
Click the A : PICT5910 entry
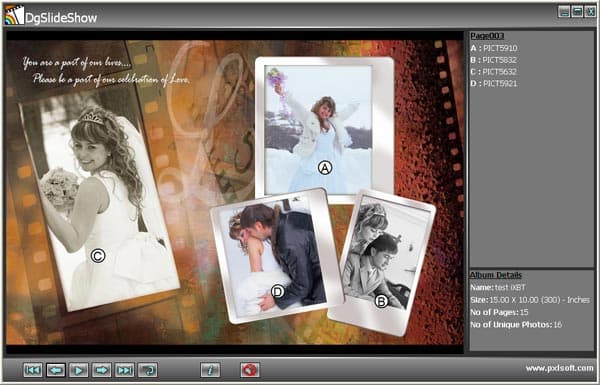494,48
